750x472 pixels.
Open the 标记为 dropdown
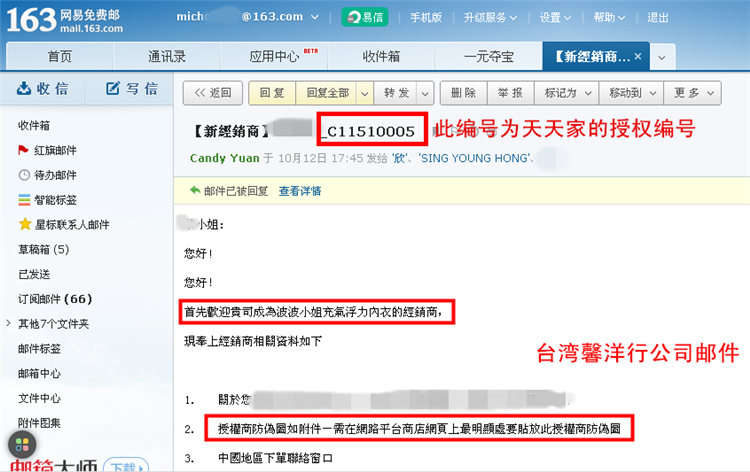click(x=567, y=93)
